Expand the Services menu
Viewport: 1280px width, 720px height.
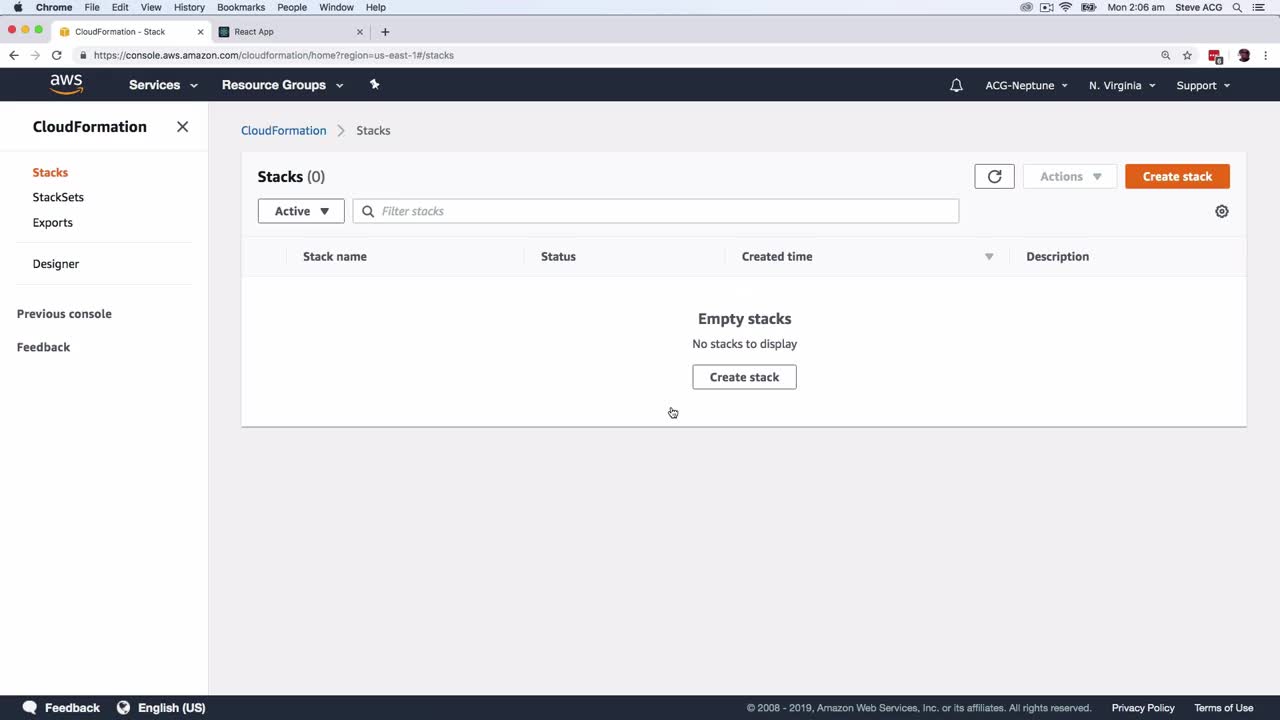pyautogui.click(x=163, y=85)
